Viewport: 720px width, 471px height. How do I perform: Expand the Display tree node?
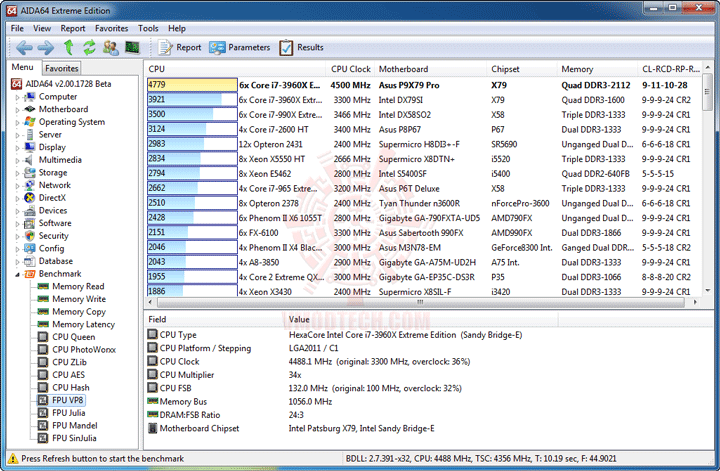click(17, 148)
